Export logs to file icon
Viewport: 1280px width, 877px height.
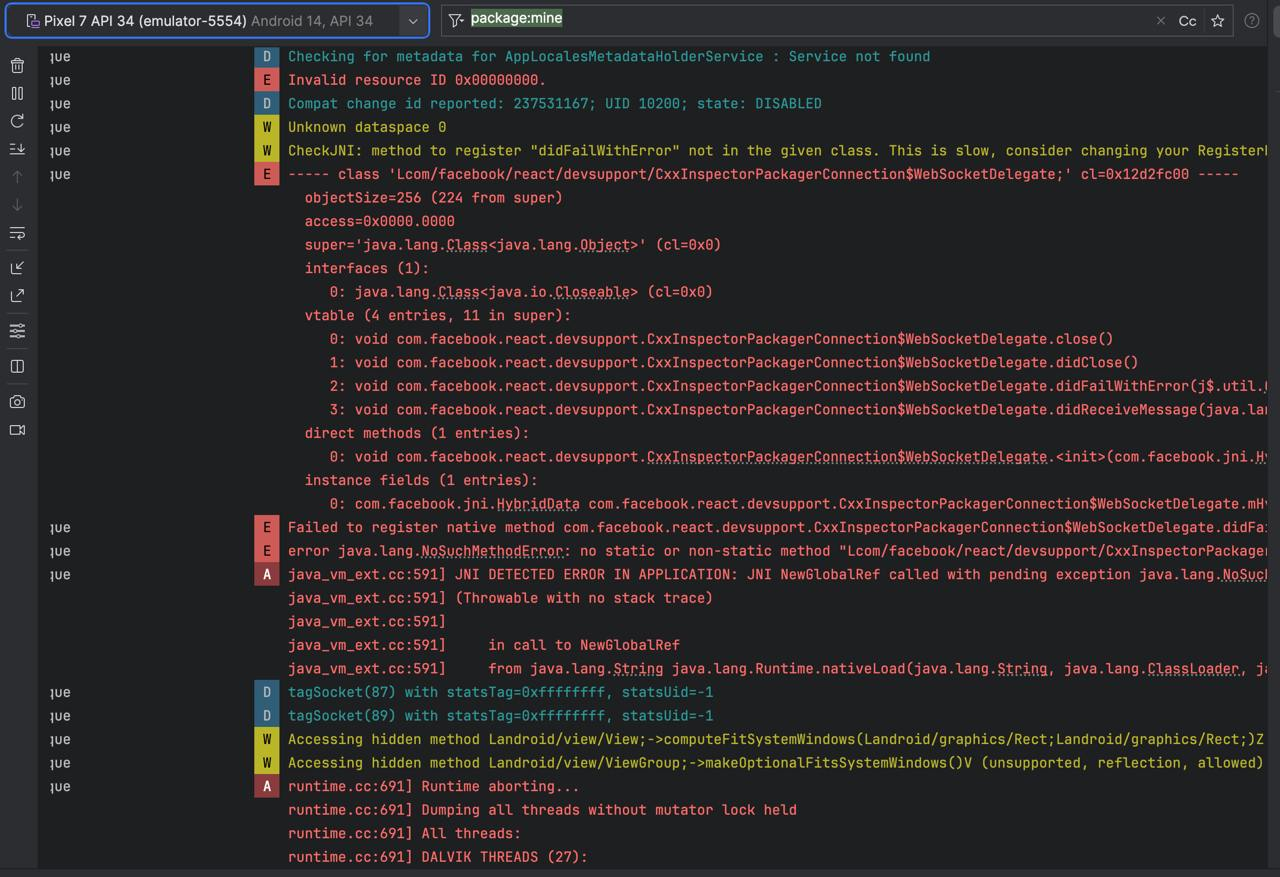click(17, 296)
